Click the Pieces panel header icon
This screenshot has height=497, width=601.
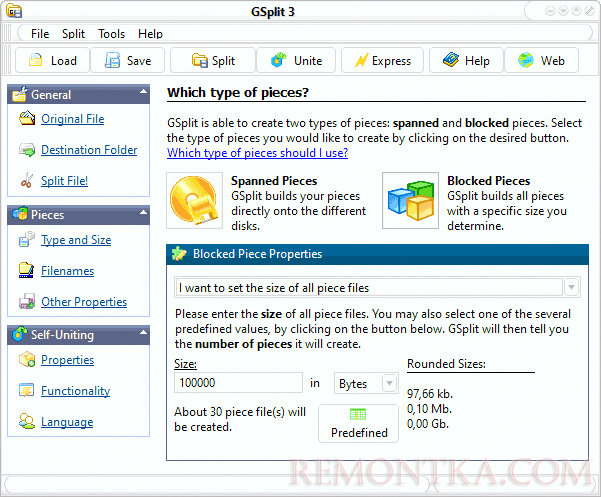pos(20,214)
